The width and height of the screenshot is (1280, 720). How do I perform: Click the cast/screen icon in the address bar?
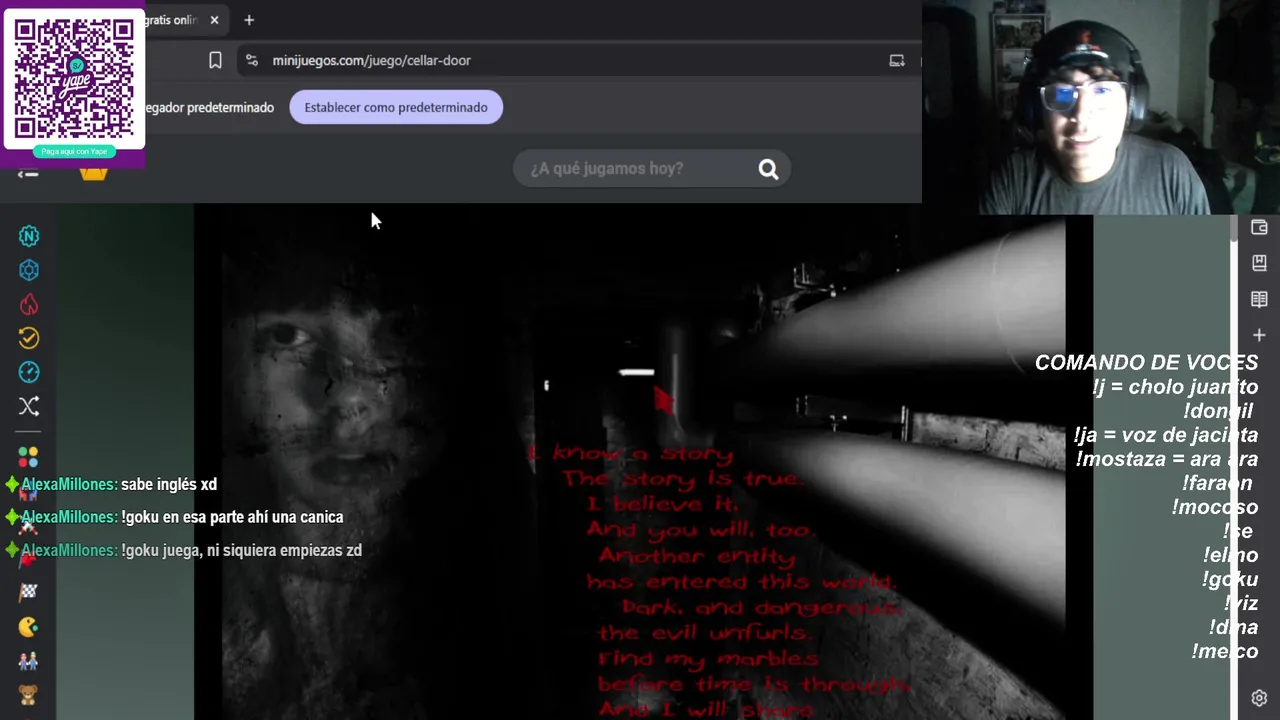[897, 60]
